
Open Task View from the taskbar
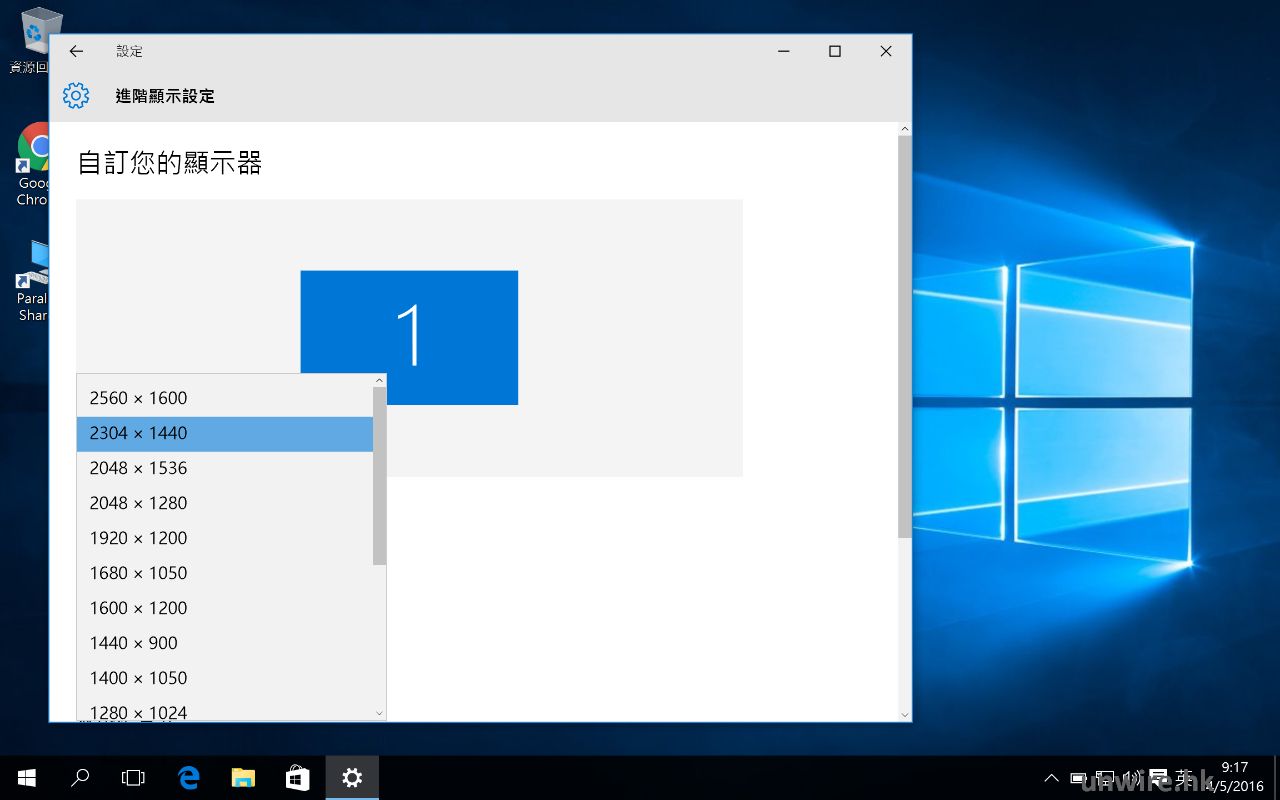click(133, 777)
